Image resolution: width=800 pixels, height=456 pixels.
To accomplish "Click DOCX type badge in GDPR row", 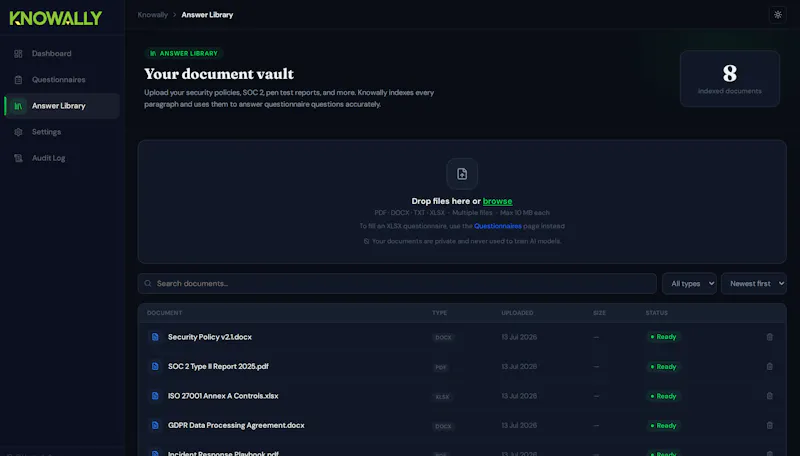I will pyautogui.click(x=443, y=426).
